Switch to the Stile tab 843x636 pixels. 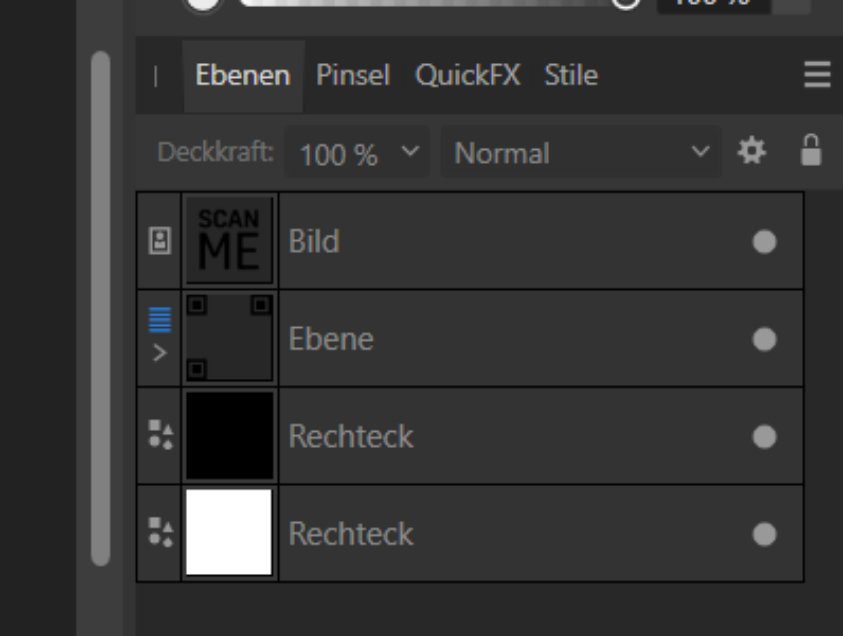569,75
